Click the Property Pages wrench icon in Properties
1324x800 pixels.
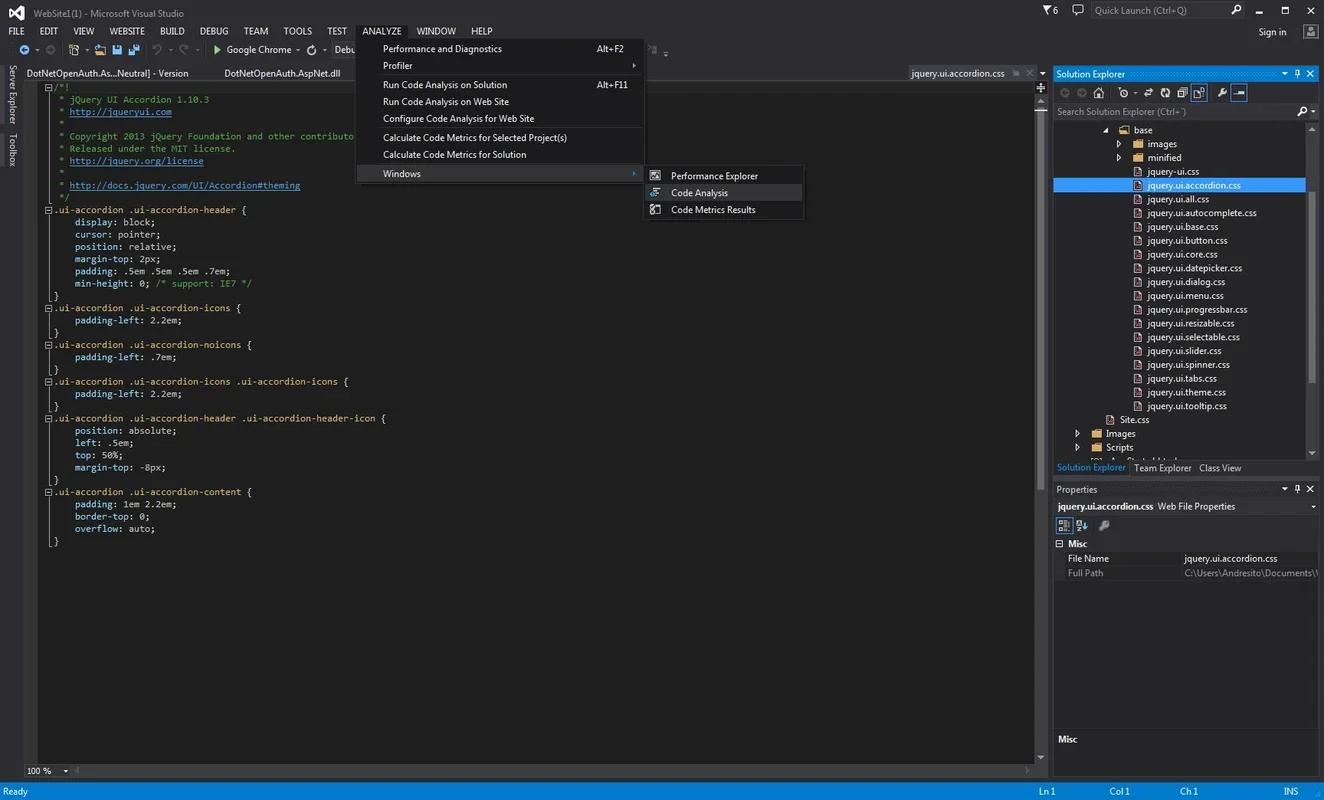pos(1104,525)
